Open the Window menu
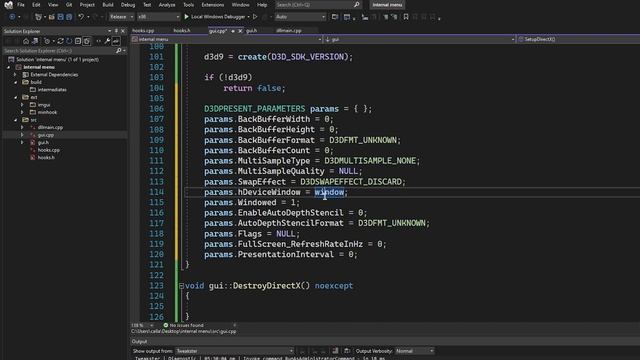This screenshot has width=640, height=360. (x=240, y=5)
